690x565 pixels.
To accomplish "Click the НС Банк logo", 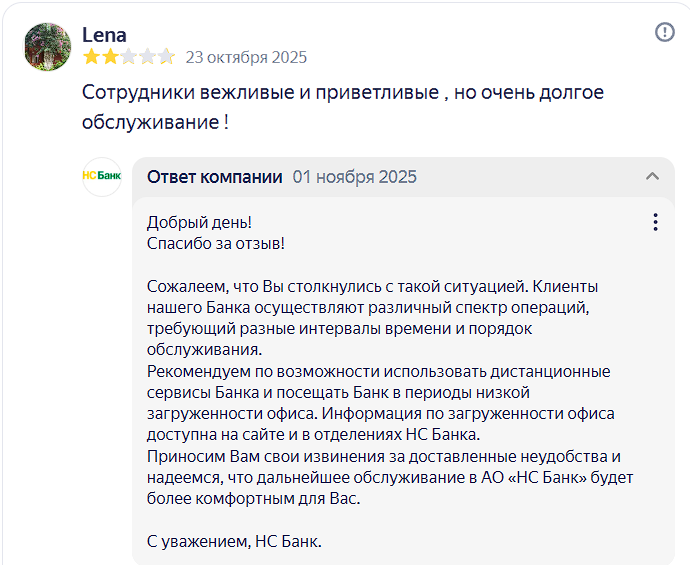I will [x=101, y=177].
